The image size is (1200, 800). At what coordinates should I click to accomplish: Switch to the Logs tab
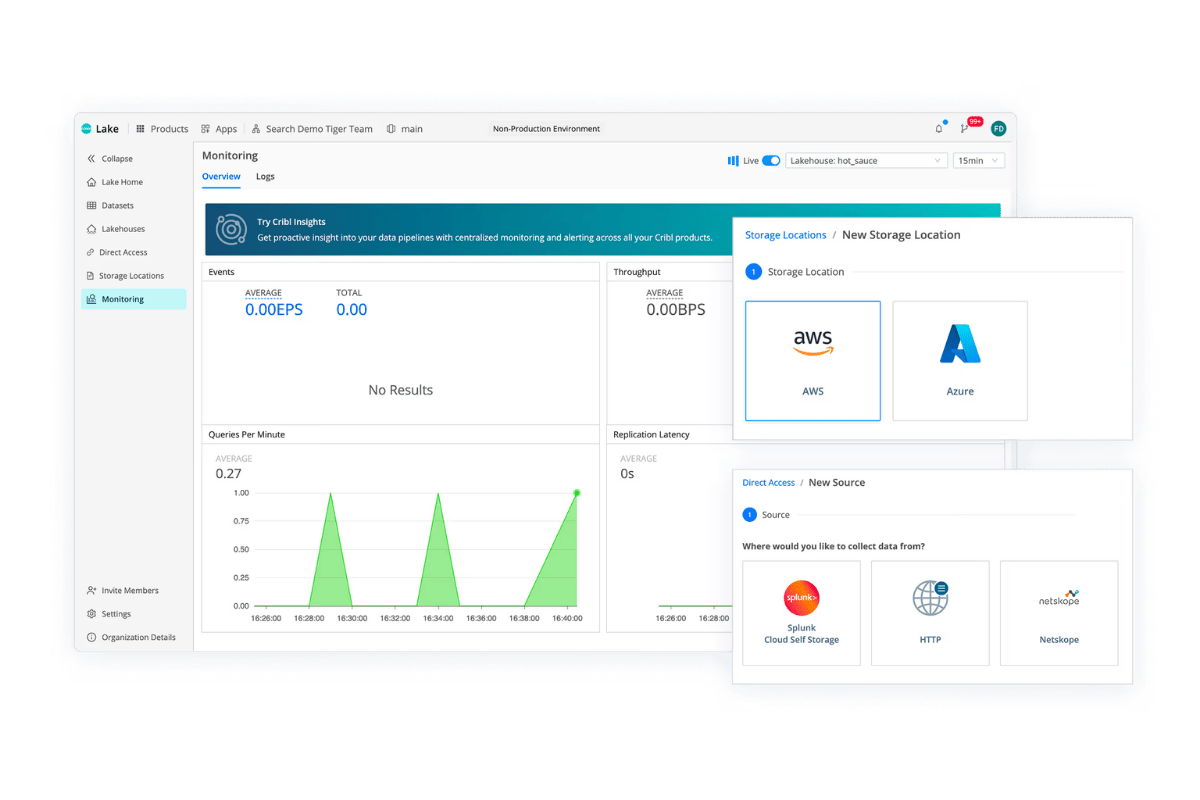point(265,177)
